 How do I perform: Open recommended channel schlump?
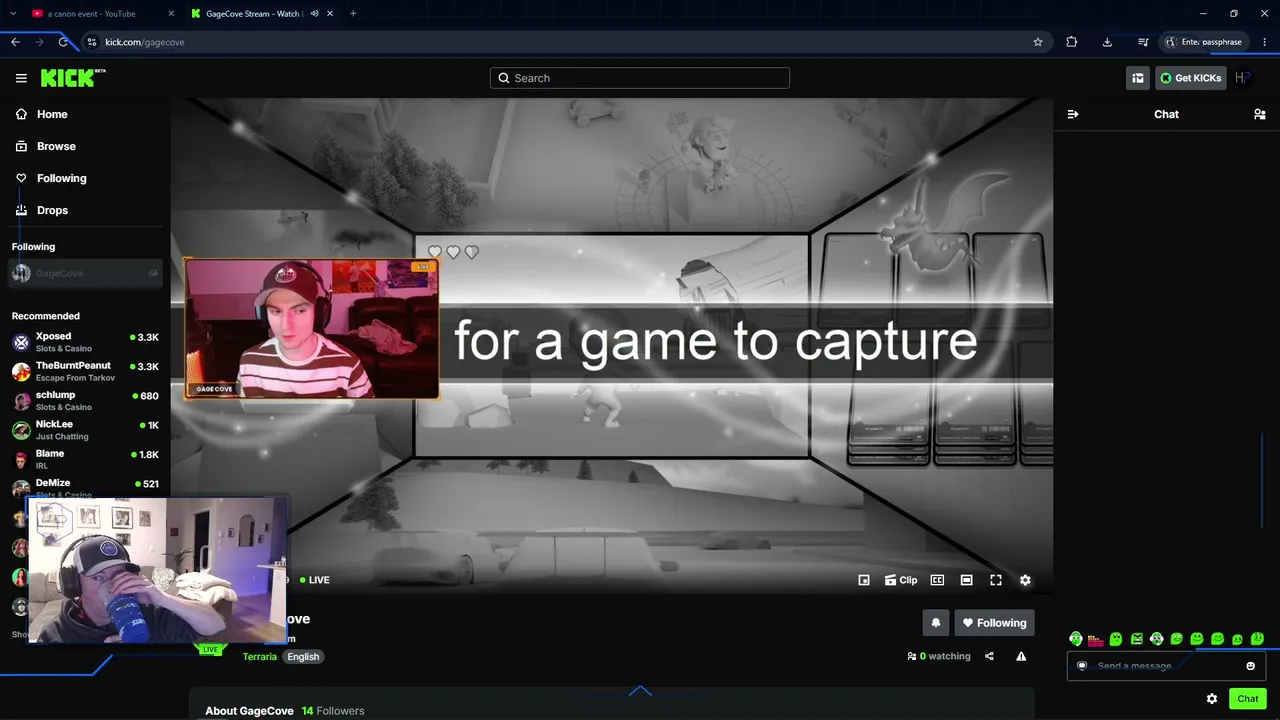coord(85,400)
